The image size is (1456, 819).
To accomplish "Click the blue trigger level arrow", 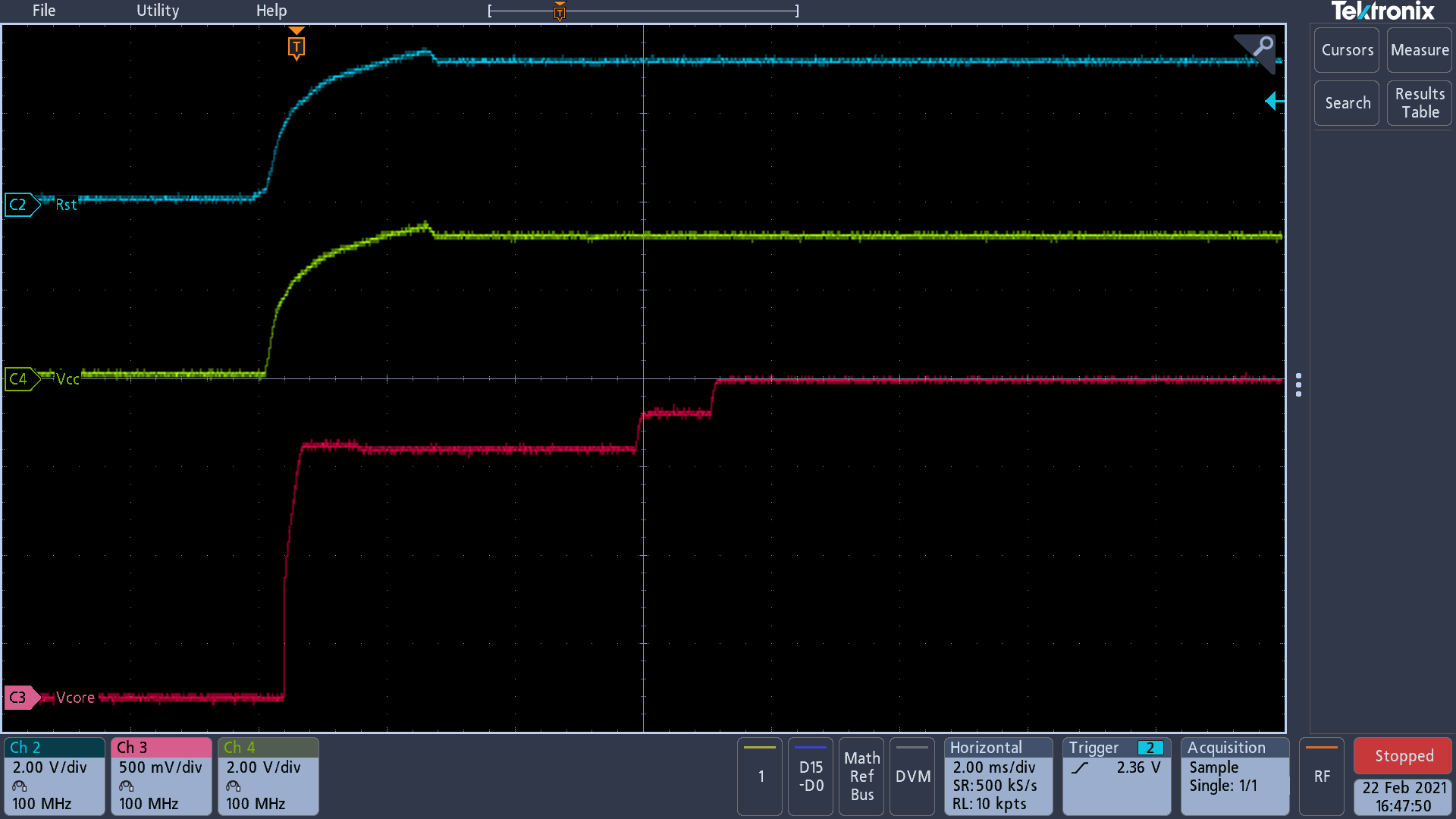I will 1274,101.
